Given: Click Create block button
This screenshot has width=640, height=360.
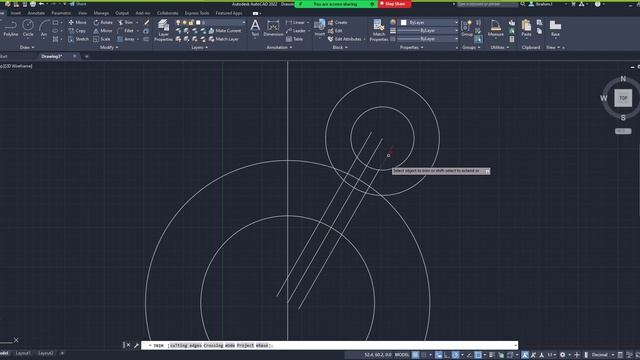Looking at the screenshot, I should 338,22.
